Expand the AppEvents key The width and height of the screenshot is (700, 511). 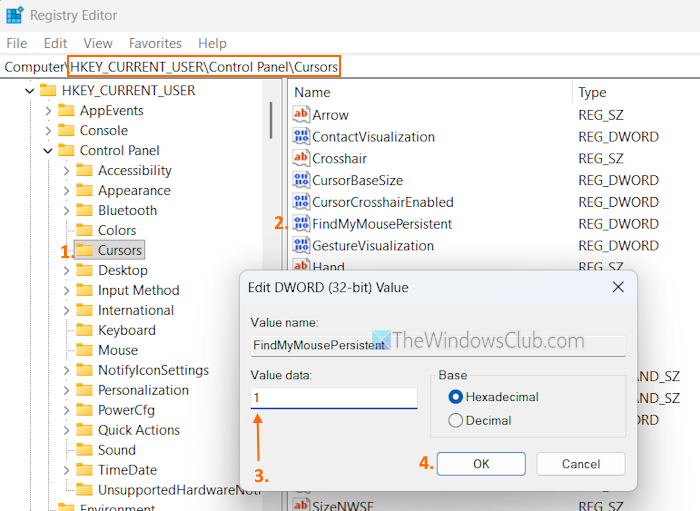(x=48, y=111)
